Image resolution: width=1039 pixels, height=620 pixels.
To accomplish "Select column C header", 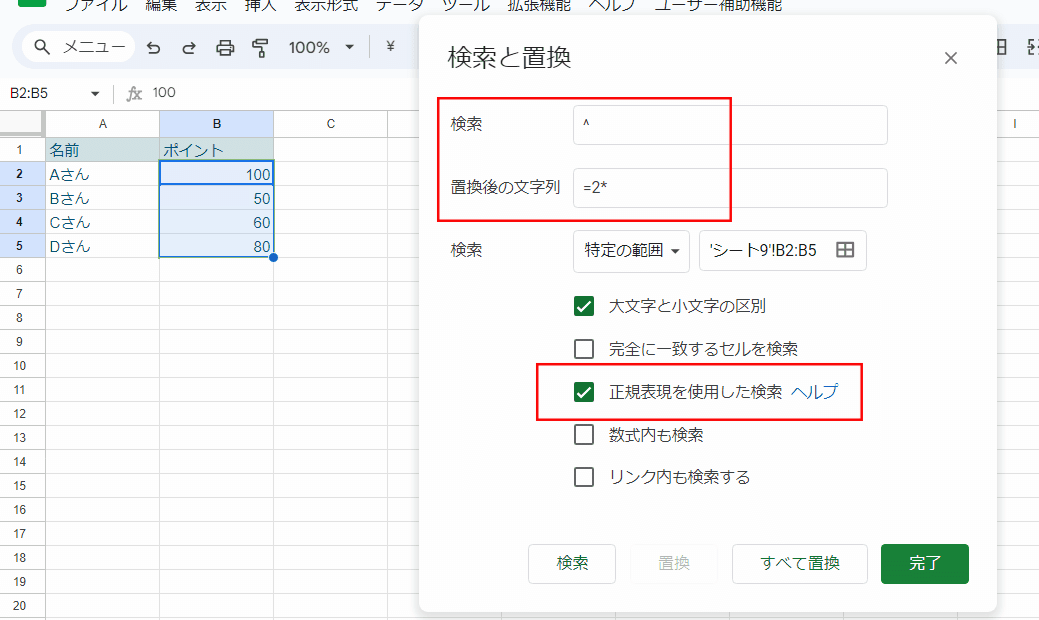I will coord(331,124).
